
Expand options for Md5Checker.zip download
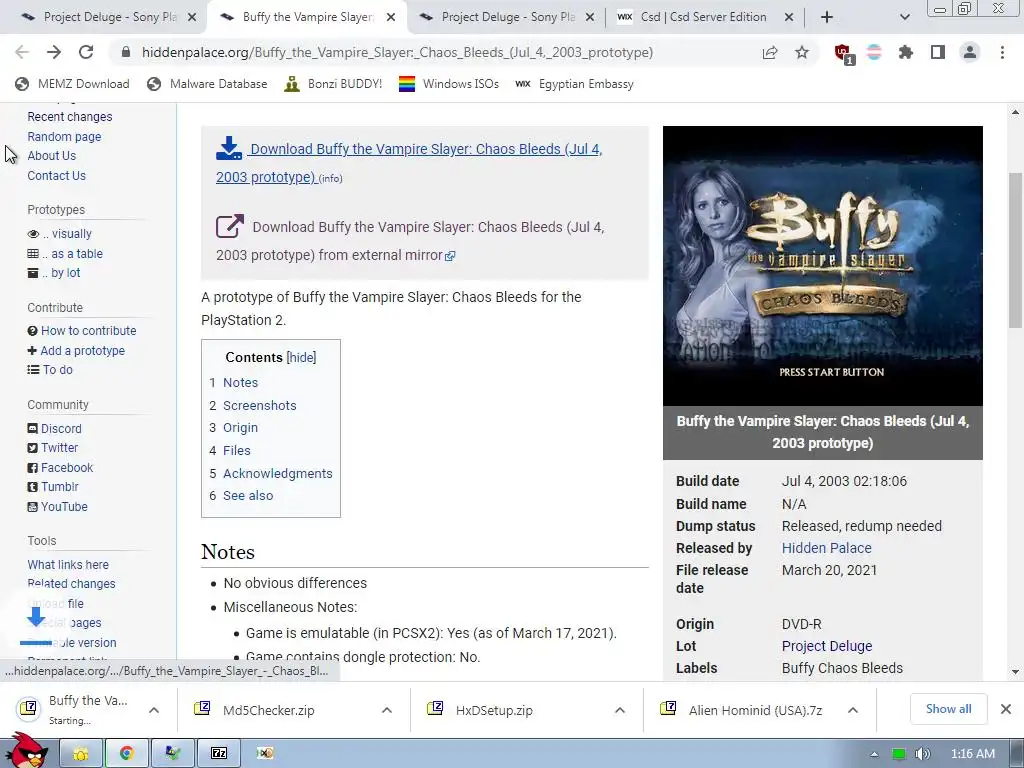click(x=387, y=710)
